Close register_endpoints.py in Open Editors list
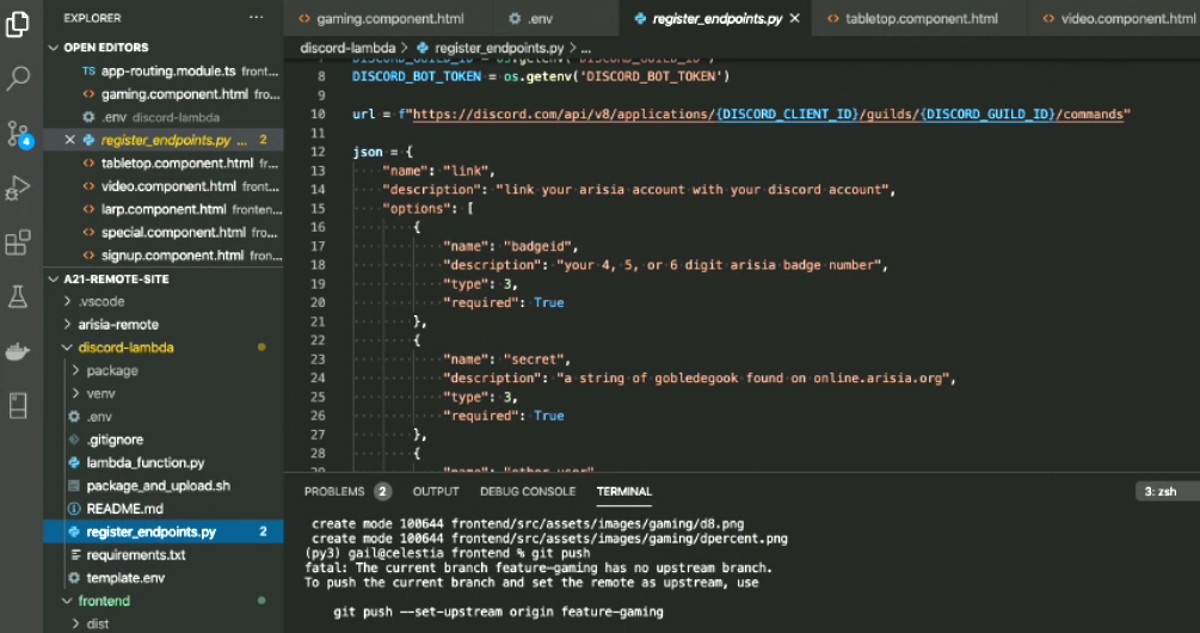Viewport: 1200px width, 633px height. click(70, 140)
